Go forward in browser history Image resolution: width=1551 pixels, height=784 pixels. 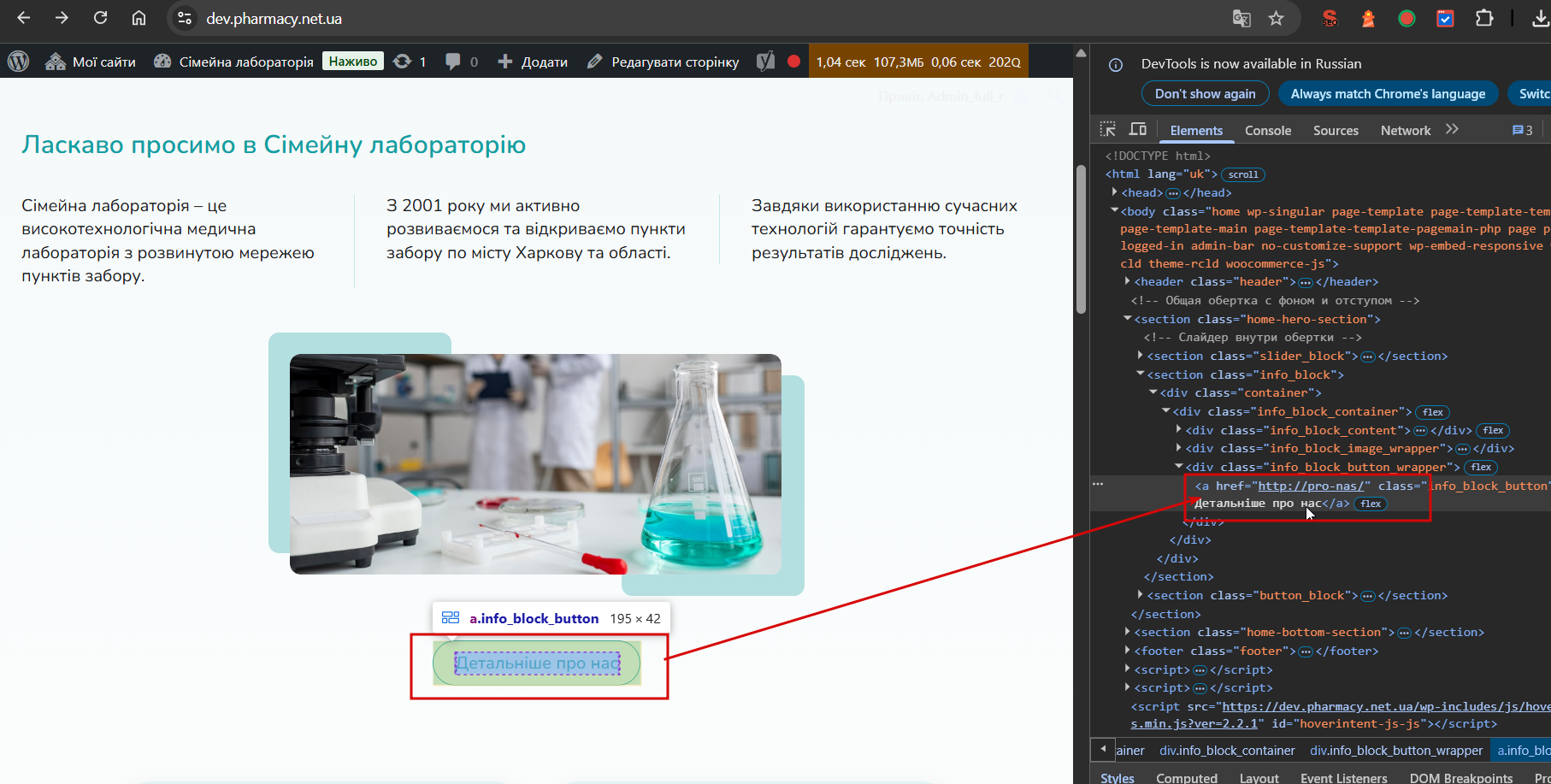click(x=62, y=18)
